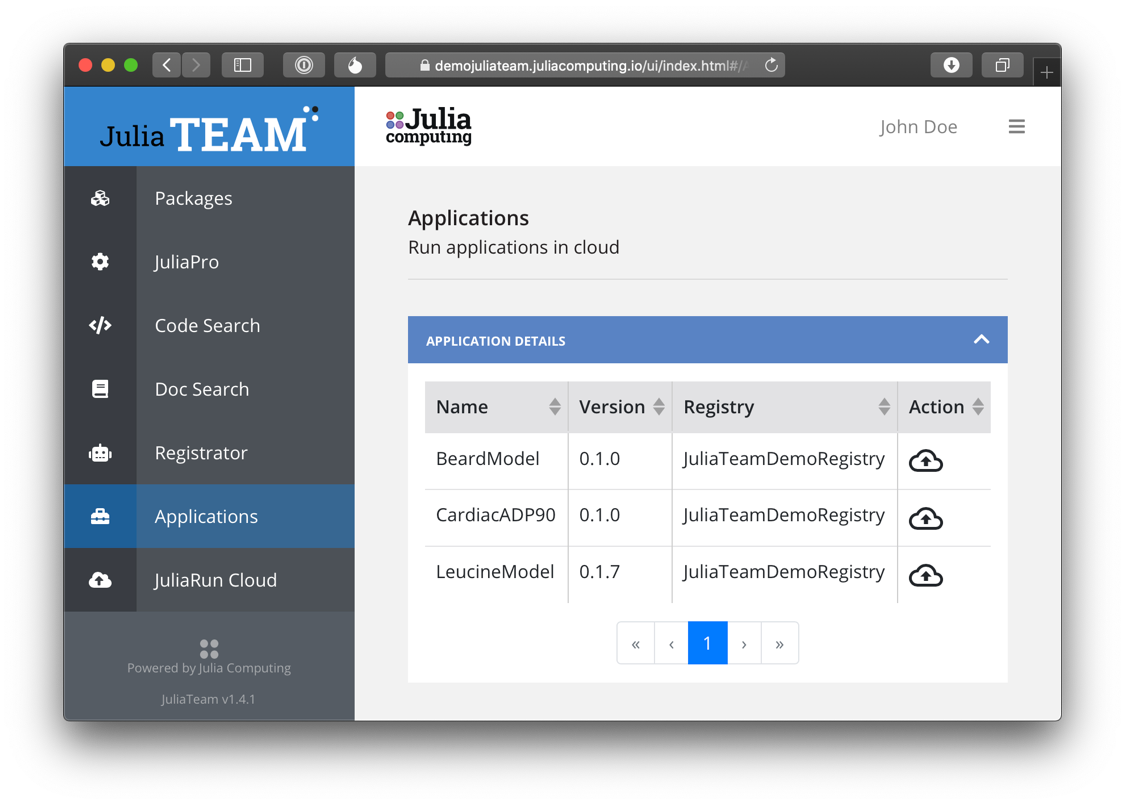The height and width of the screenshot is (805, 1125).
Task: Click the JuliaTeam v1.4.1 version label
Action: (208, 700)
